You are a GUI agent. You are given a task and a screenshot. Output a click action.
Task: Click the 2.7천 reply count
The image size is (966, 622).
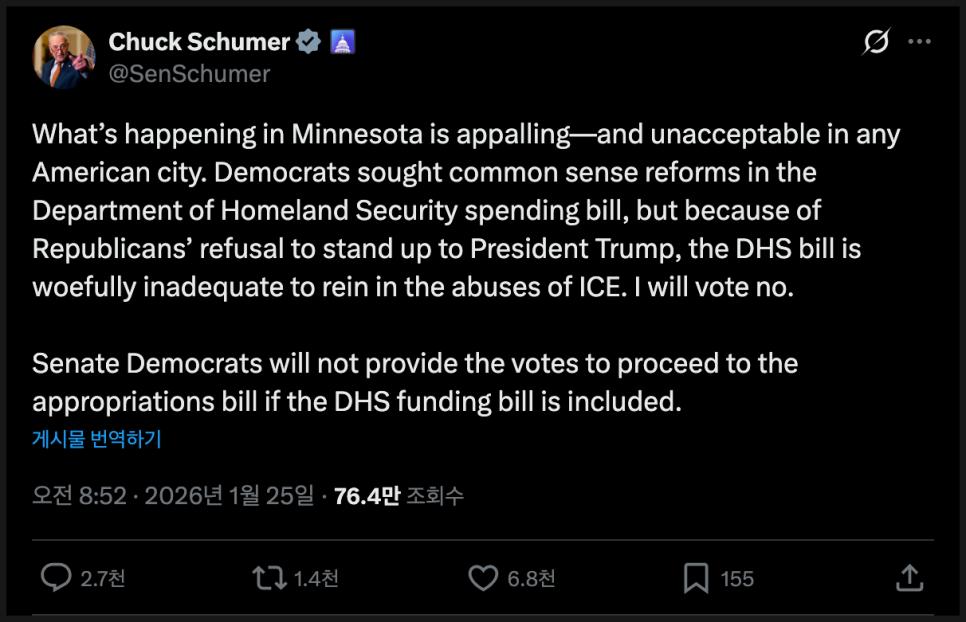tap(103, 579)
